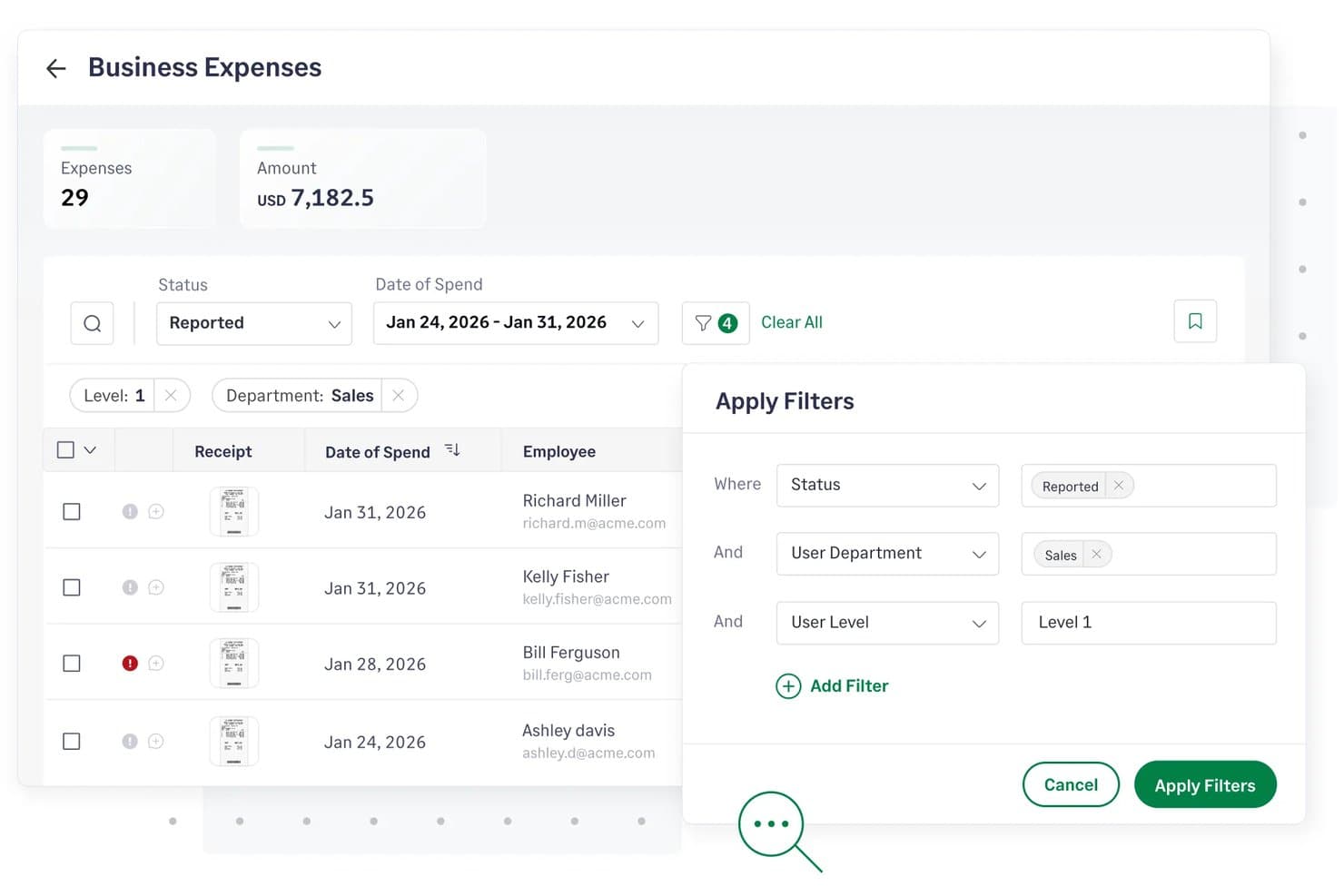
Task: Select the checkbox for Bill Ferguson's expense
Action: pos(72,664)
